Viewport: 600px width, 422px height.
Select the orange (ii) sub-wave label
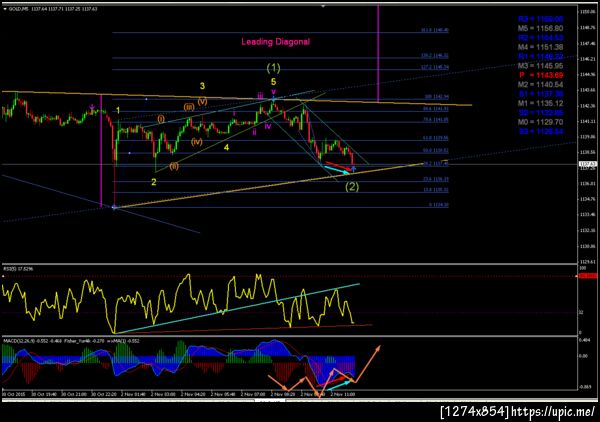174,166
